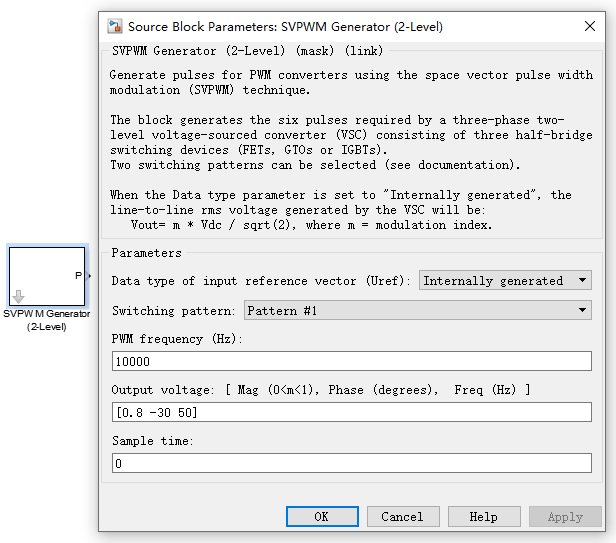Click the block name label under the SVPWM block

click(x=46, y=320)
